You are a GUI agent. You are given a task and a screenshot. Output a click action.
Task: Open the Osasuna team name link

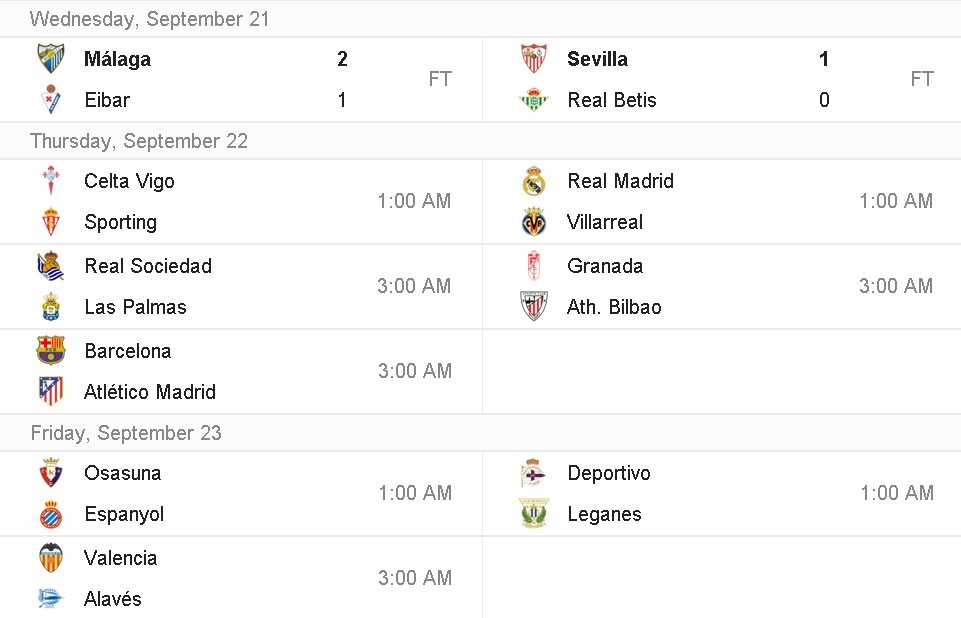click(122, 473)
